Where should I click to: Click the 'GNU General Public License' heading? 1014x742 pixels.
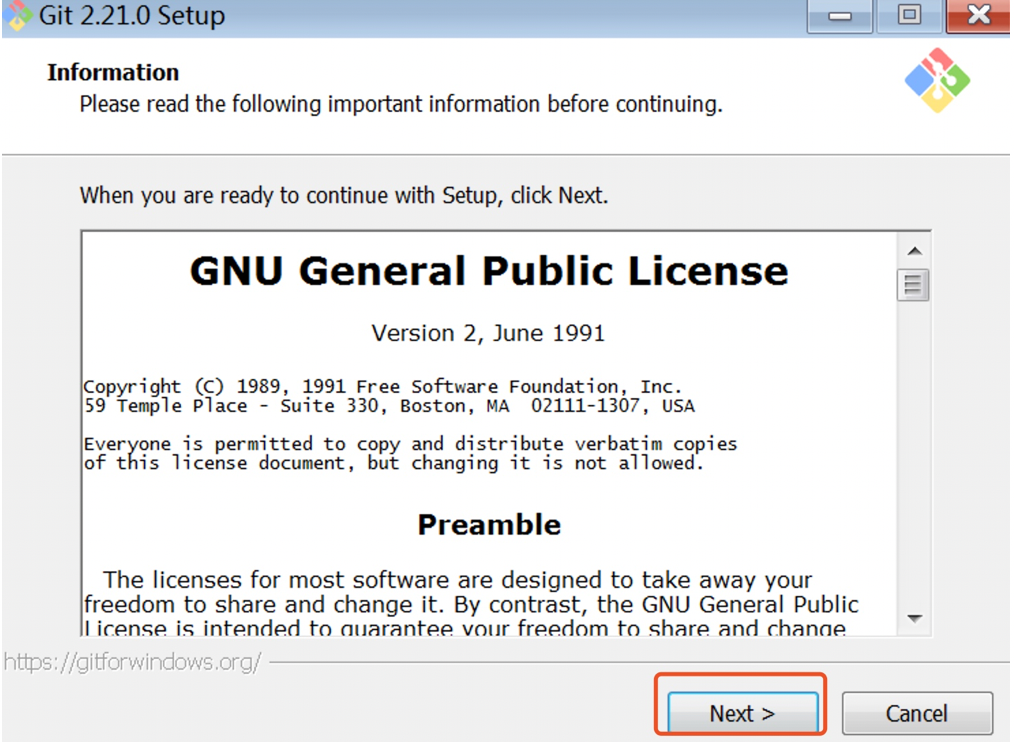(489, 270)
